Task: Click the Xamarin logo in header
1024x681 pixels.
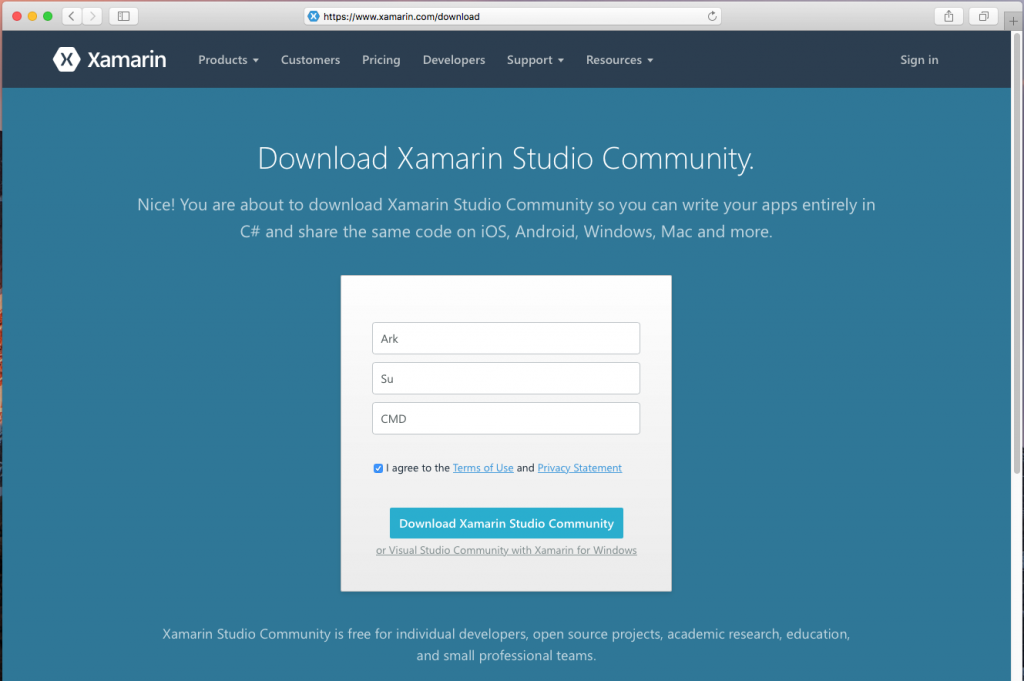Action: tap(109, 59)
